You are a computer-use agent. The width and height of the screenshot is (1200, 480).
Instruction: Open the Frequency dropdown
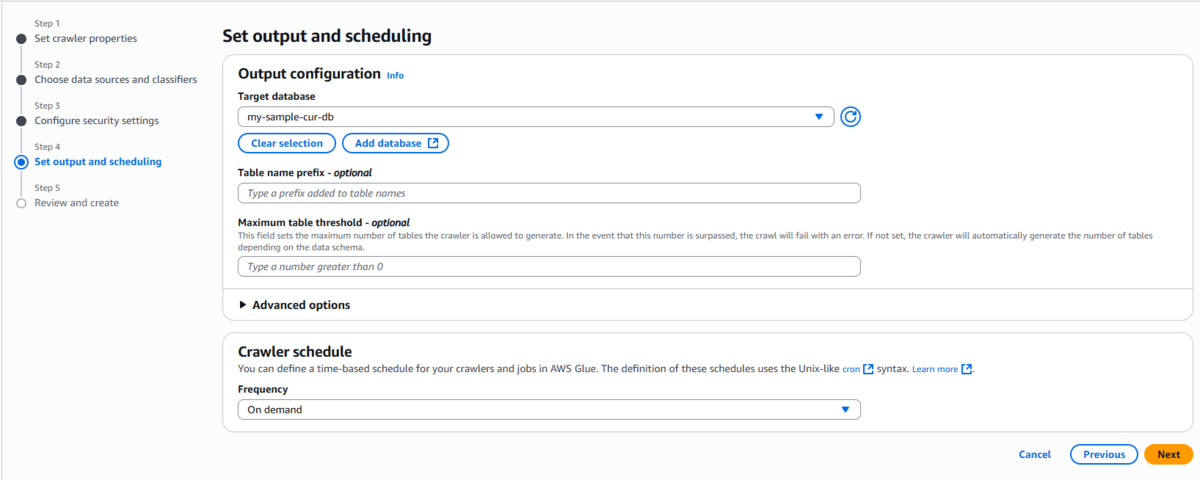pos(549,409)
